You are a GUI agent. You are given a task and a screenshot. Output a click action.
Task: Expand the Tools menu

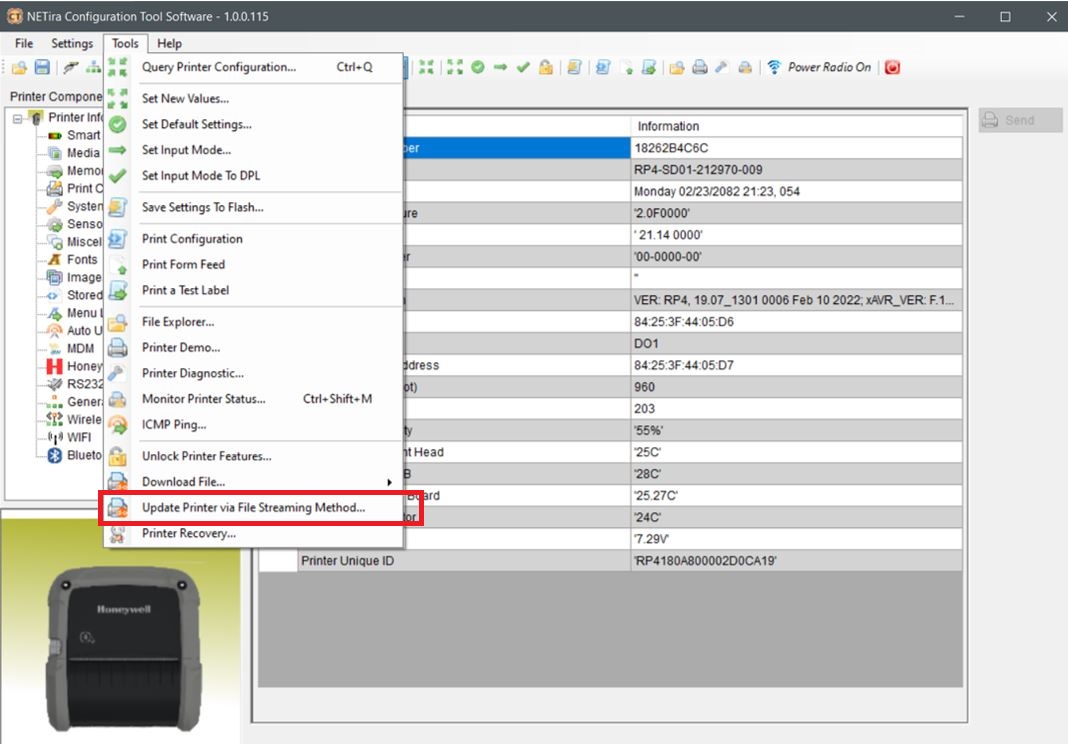(x=124, y=43)
